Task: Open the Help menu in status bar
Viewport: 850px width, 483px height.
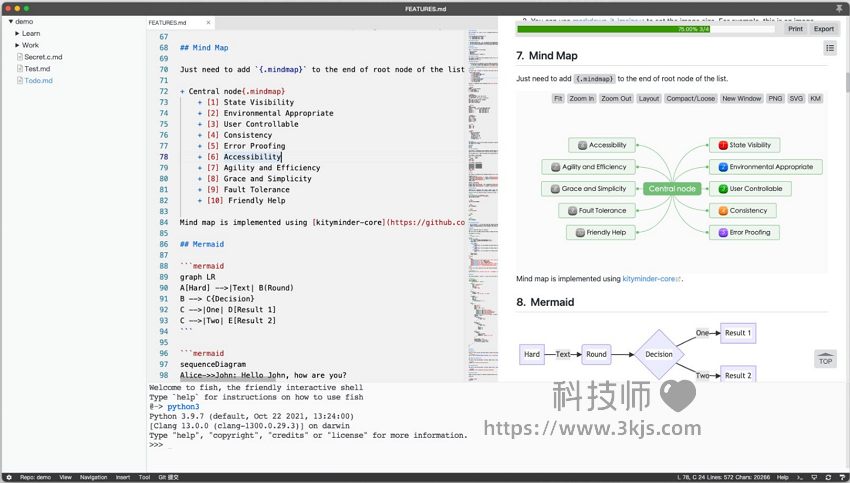Action: 782,478
